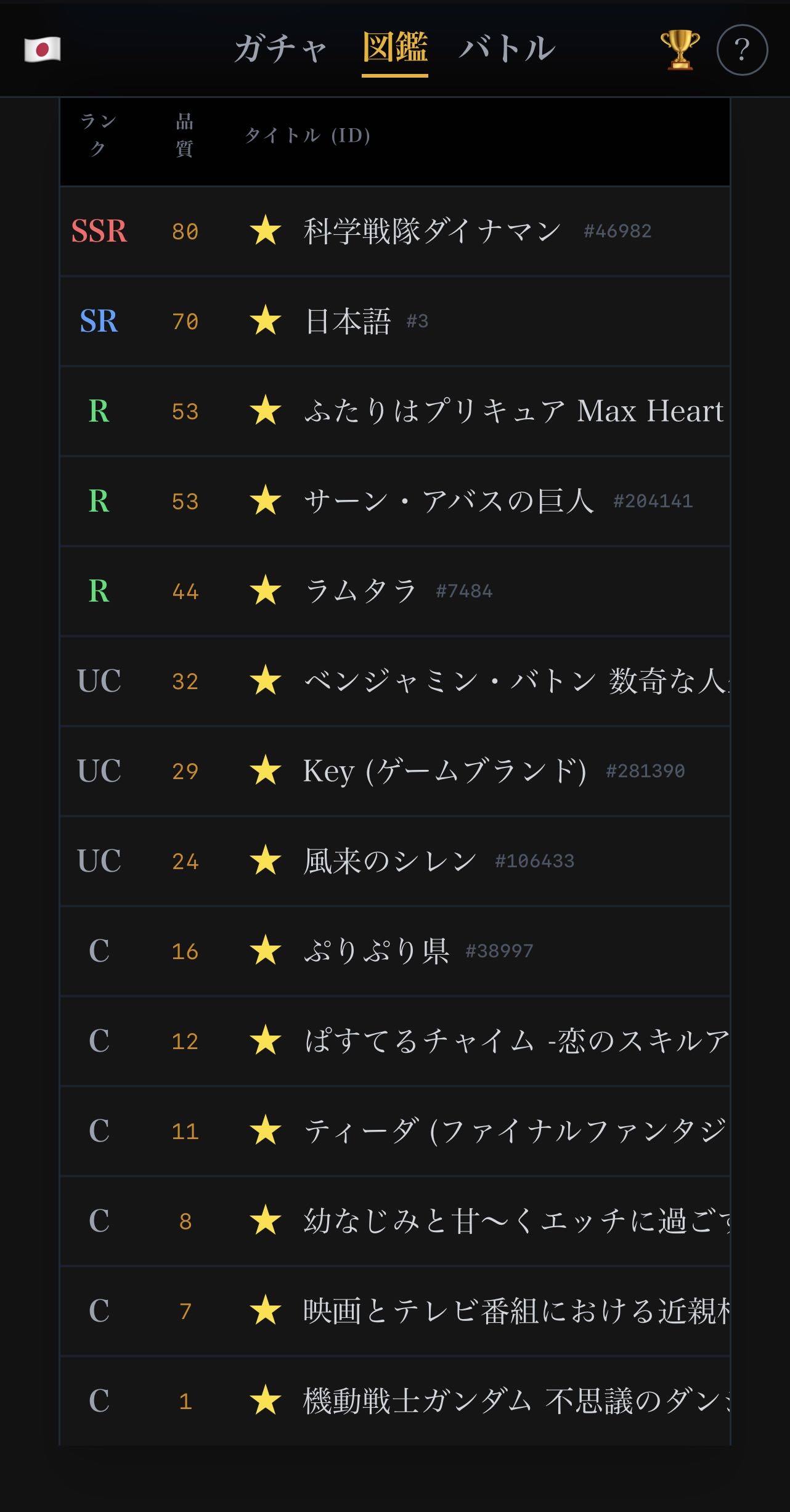
Task: Sort by the 品質 column header
Action: 184,135
